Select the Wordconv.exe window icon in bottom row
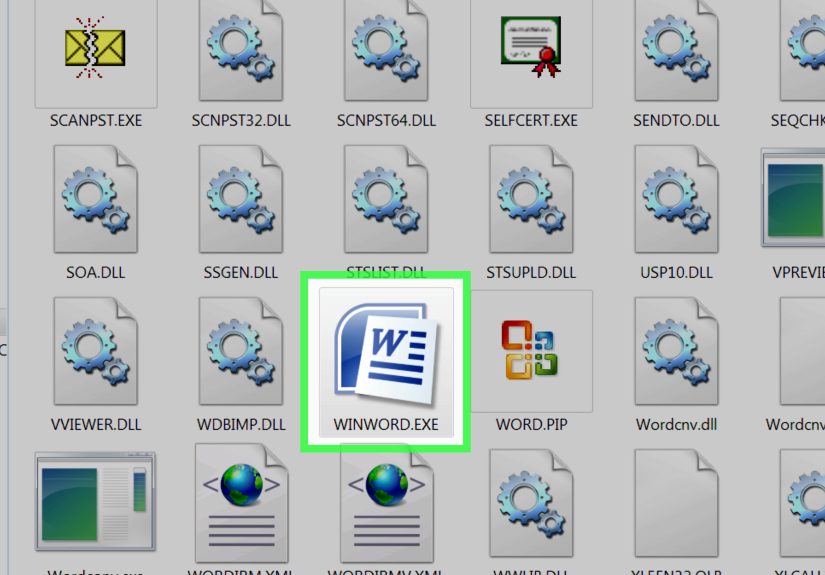The width and height of the screenshot is (825, 575). [x=95, y=501]
